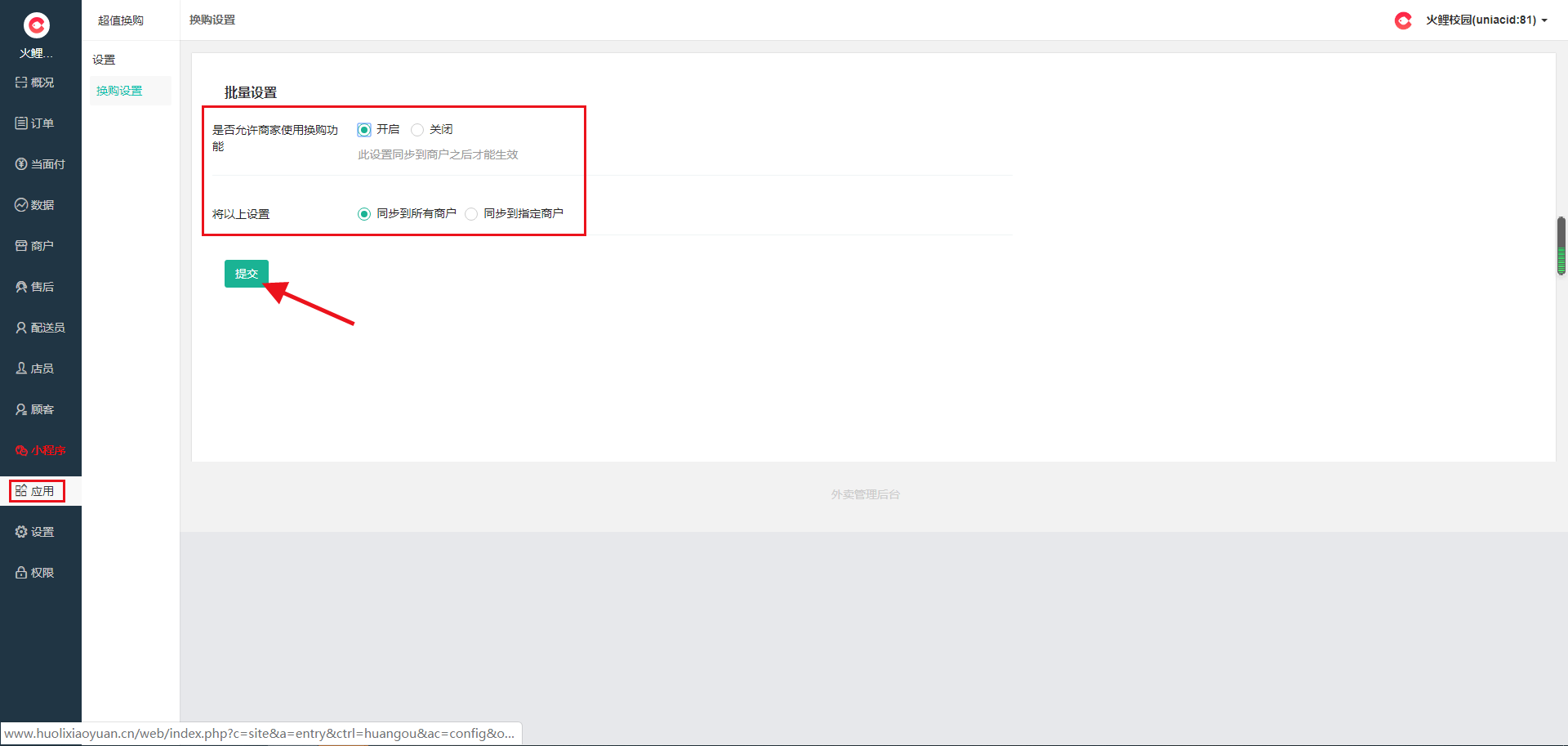
Task: Expand the 火鲤校园(uniacid:81) account dropdown
Action: [1486, 20]
